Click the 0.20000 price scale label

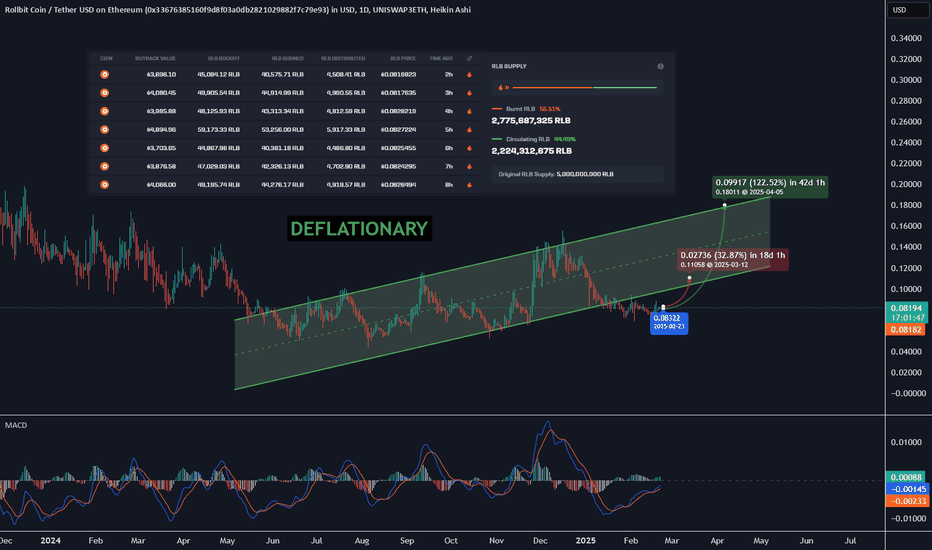tap(906, 184)
